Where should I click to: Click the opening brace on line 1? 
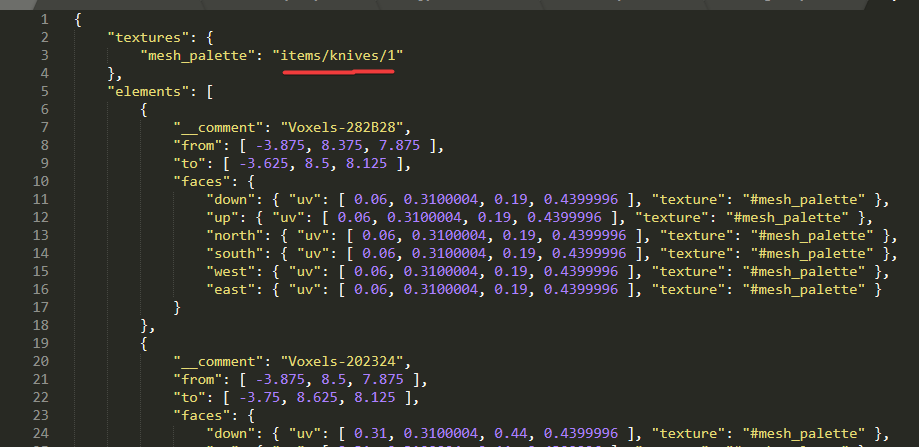(x=78, y=20)
